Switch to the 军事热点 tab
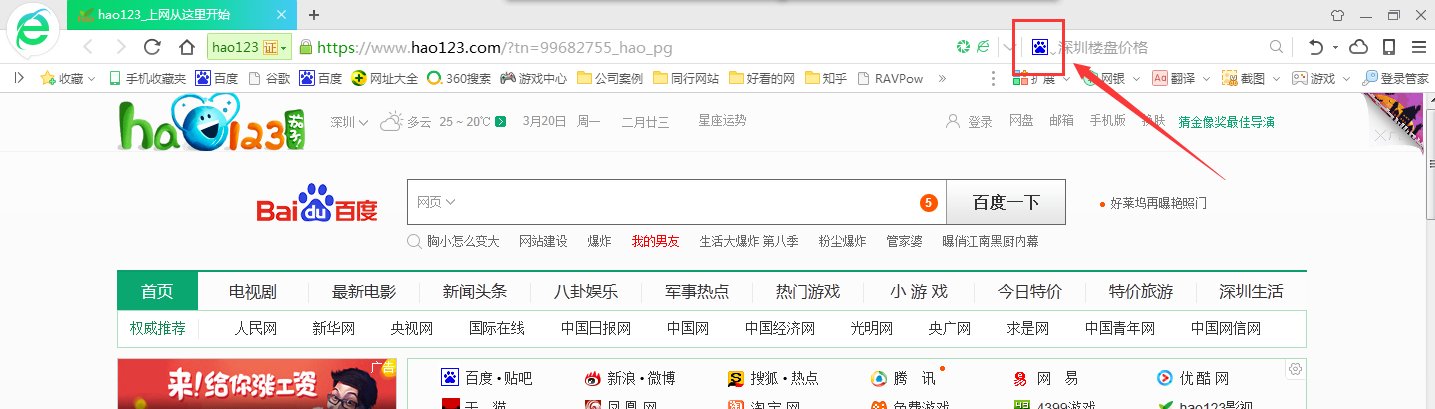Image resolution: width=1435 pixels, height=409 pixels. (697, 292)
